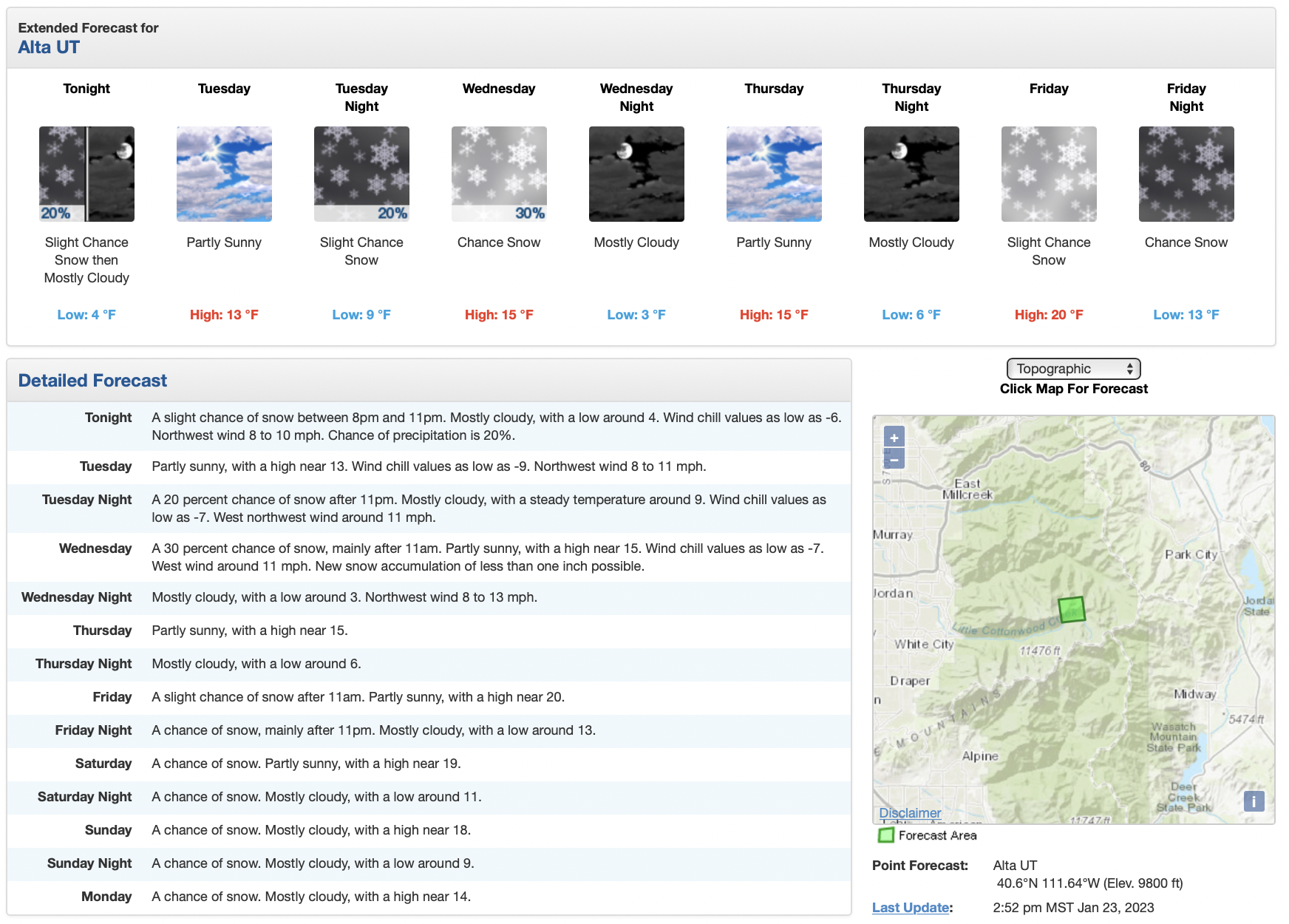The image size is (1289, 924).
Task: Click 'Partly sunny, with a high near 15.' text
Action: pos(250,631)
